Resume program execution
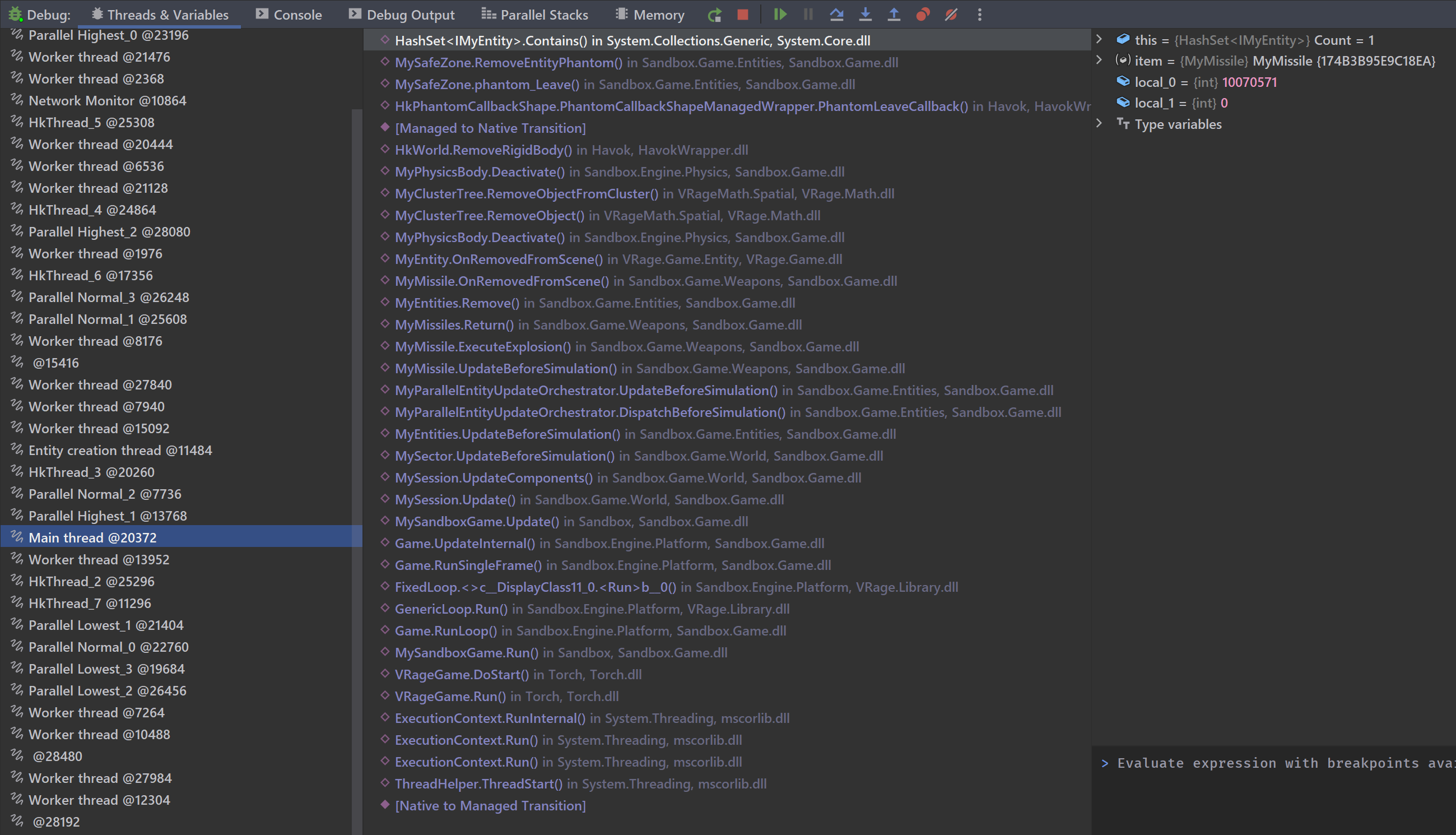This screenshot has height=835, width=1456. (x=780, y=15)
